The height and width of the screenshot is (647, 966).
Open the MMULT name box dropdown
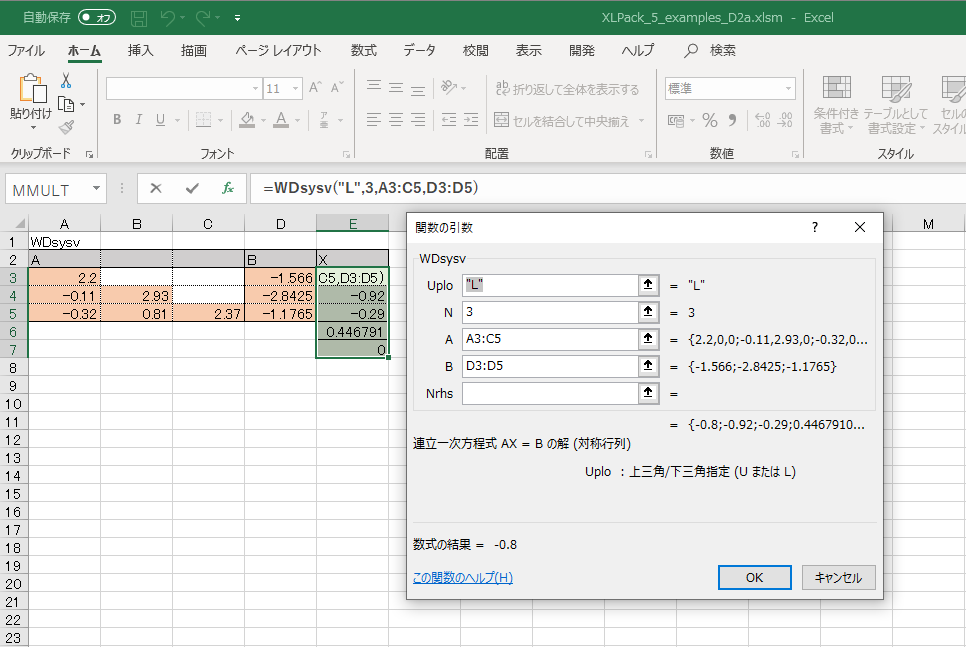point(96,188)
